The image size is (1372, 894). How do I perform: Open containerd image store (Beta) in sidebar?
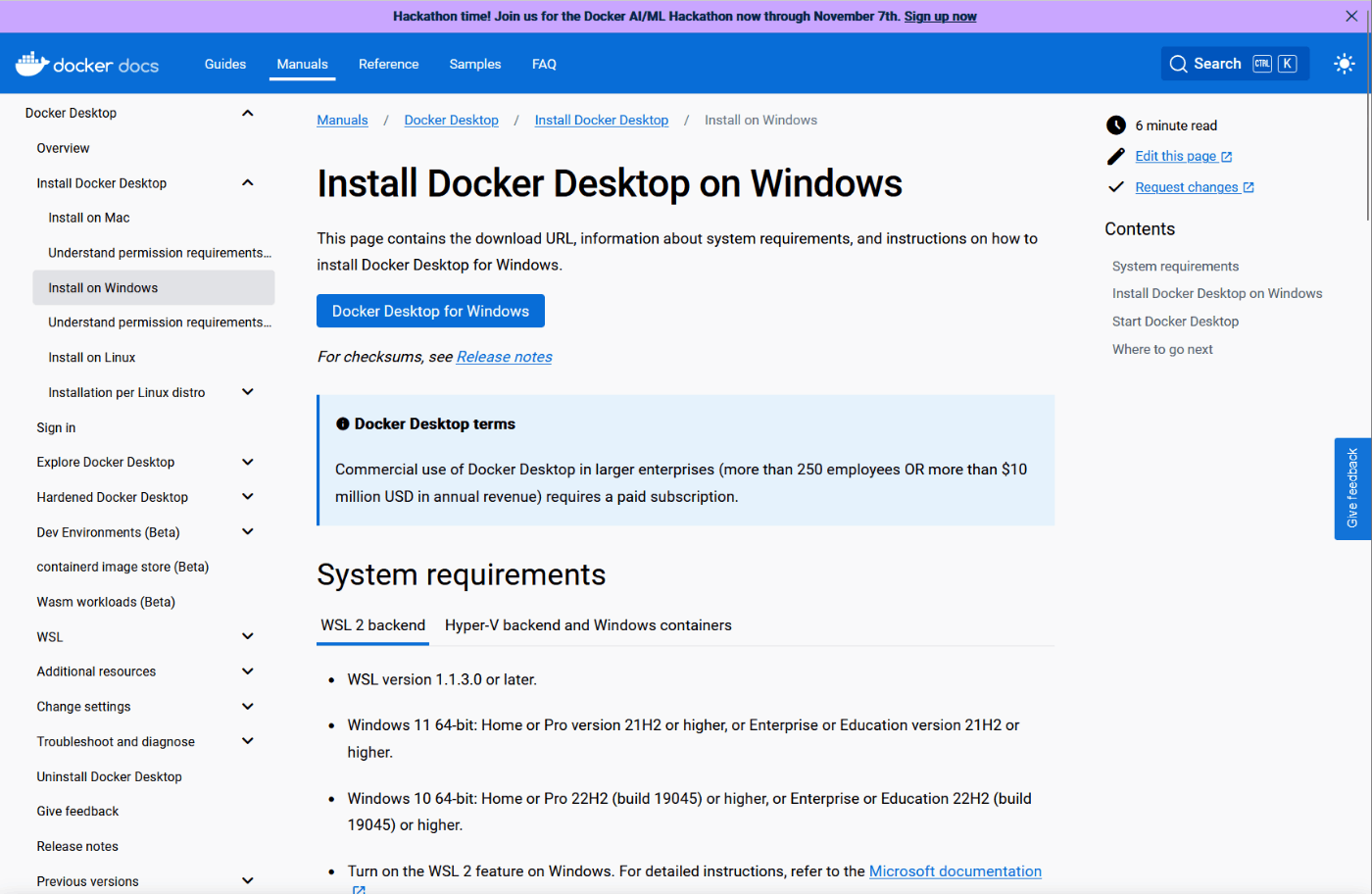click(x=122, y=567)
